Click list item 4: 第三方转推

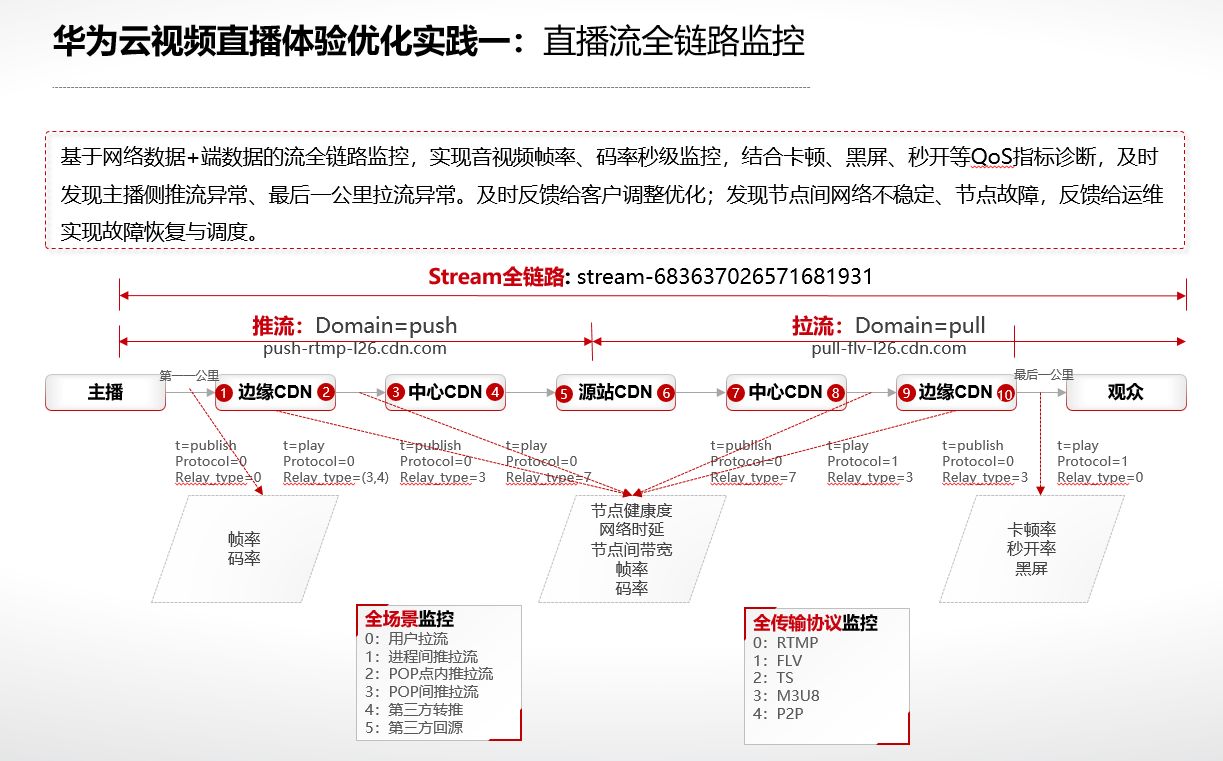[x=414, y=710]
